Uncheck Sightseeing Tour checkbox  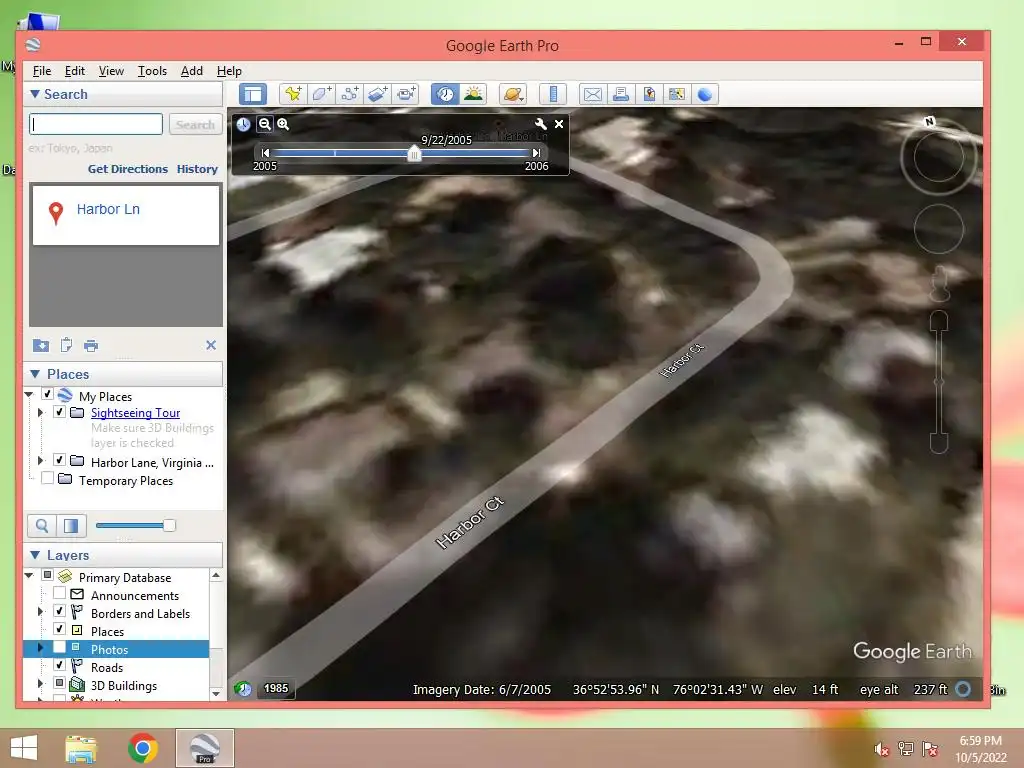point(59,412)
